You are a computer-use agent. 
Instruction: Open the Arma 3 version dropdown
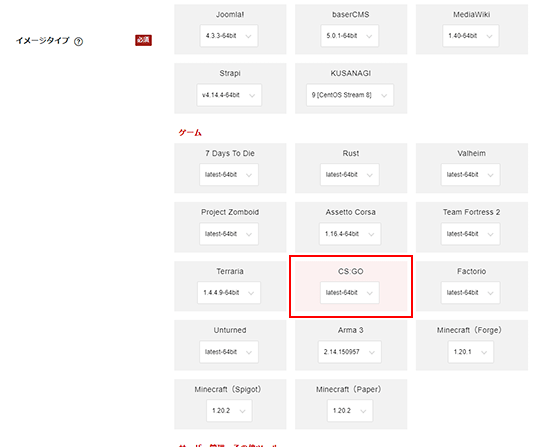350,352
